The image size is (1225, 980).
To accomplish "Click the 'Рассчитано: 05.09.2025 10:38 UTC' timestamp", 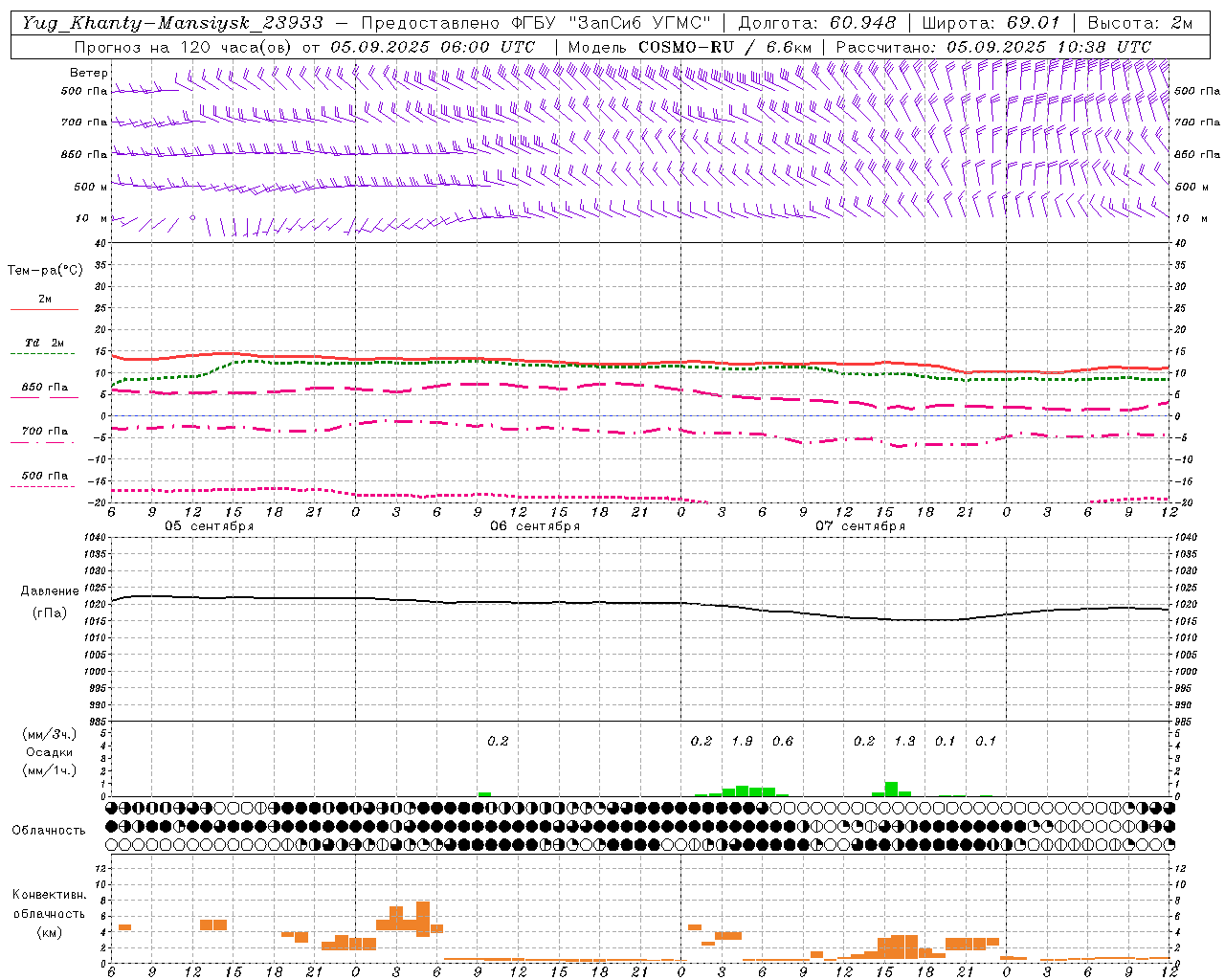I will click(993, 47).
